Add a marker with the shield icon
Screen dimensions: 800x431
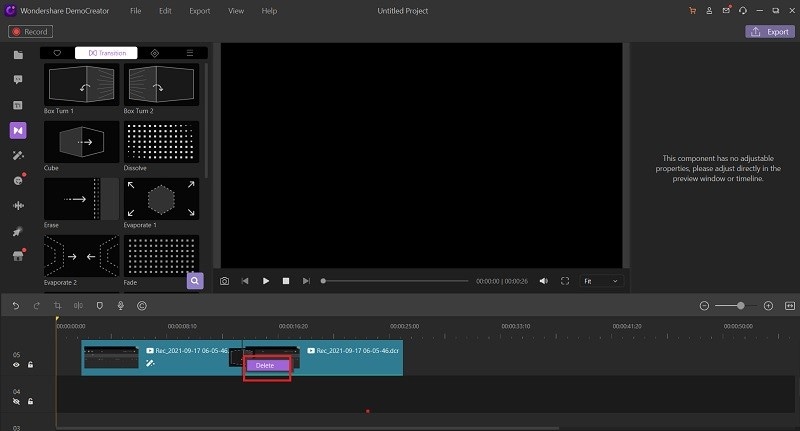pyautogui.click(x=99, y=306)
